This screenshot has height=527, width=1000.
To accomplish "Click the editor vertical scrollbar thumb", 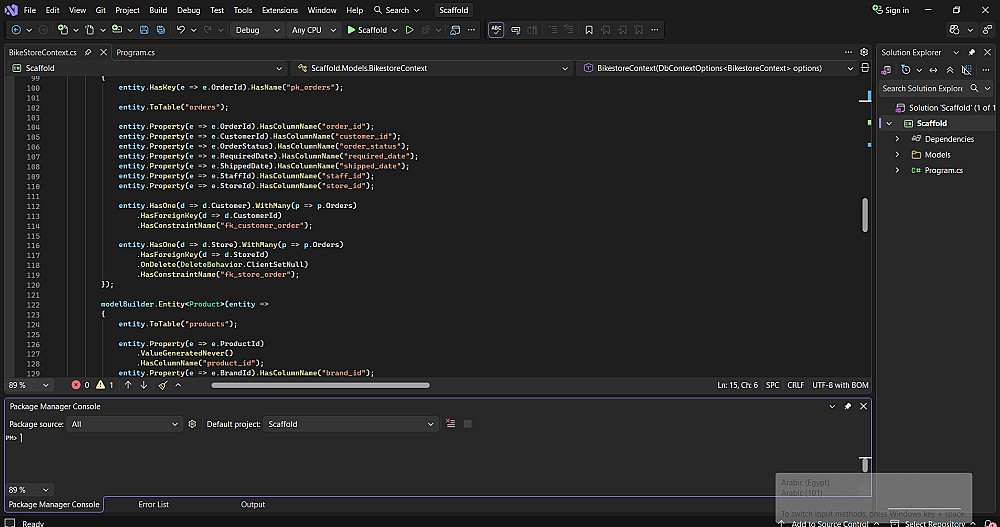I will [x=865, y=215].
